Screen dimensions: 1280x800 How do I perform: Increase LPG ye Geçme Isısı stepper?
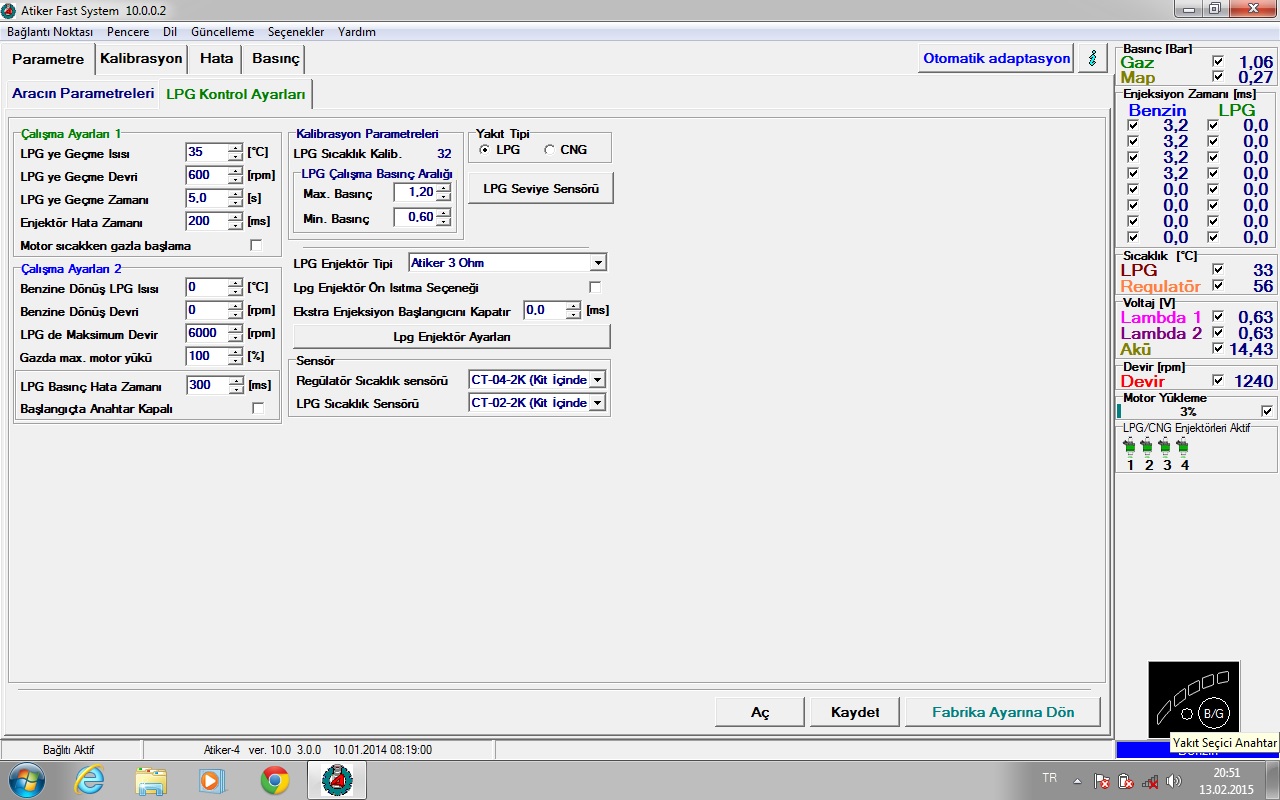tap(236, 148)
